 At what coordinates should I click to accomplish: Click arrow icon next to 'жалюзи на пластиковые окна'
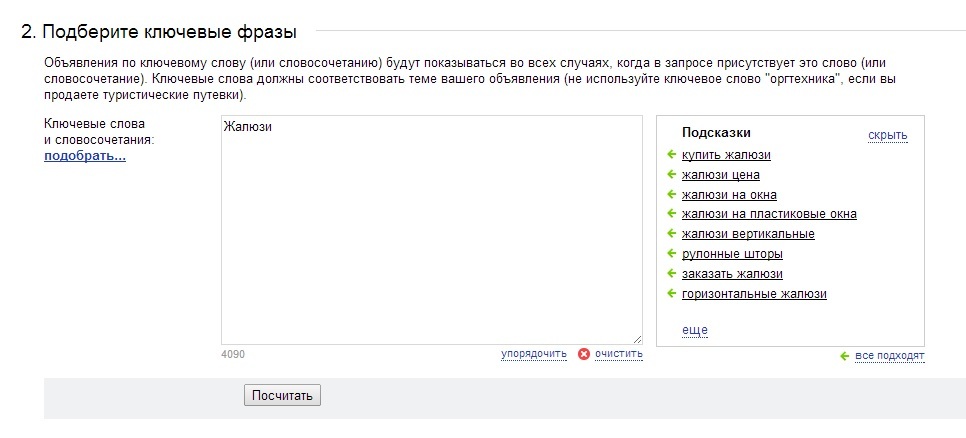coord(672,214)
